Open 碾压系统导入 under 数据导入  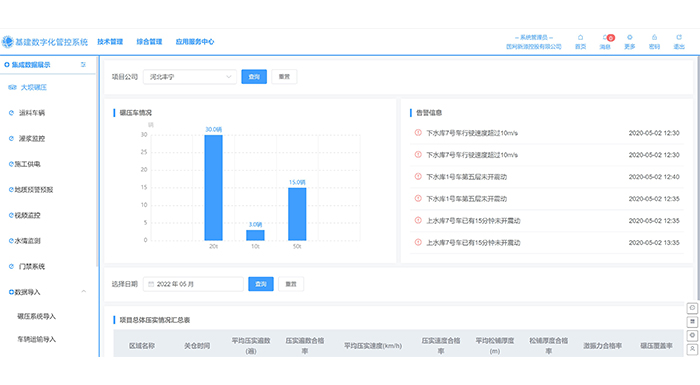[37, 316]
